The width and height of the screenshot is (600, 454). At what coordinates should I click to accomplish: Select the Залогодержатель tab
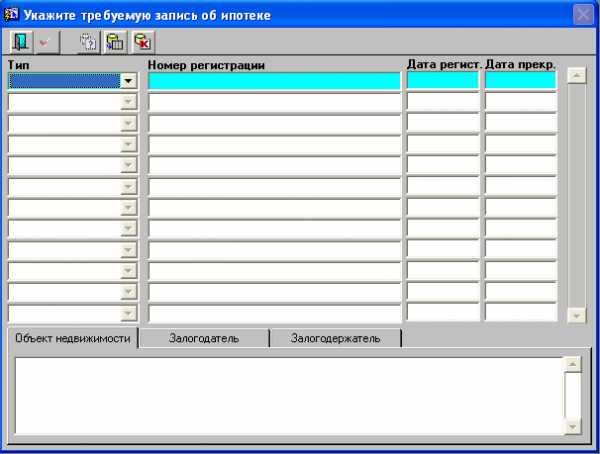(335, 338)
